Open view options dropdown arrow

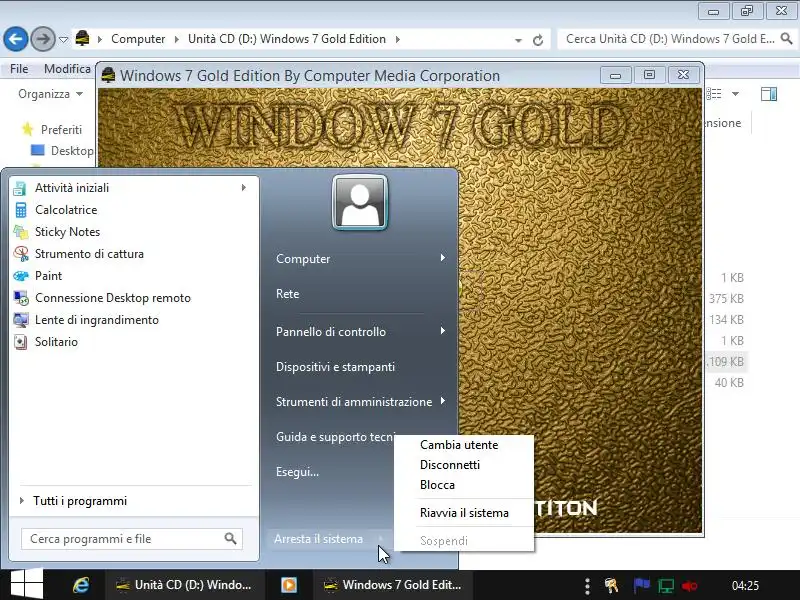[x=735, y=94]
